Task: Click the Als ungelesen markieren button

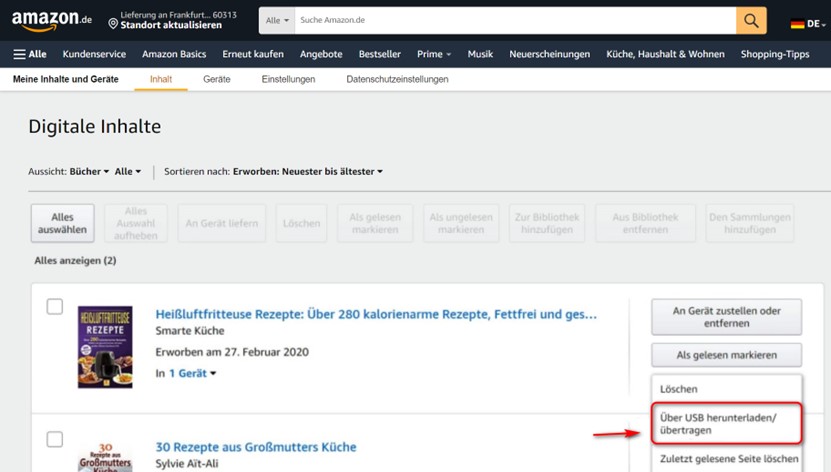Action: (461, 223)
